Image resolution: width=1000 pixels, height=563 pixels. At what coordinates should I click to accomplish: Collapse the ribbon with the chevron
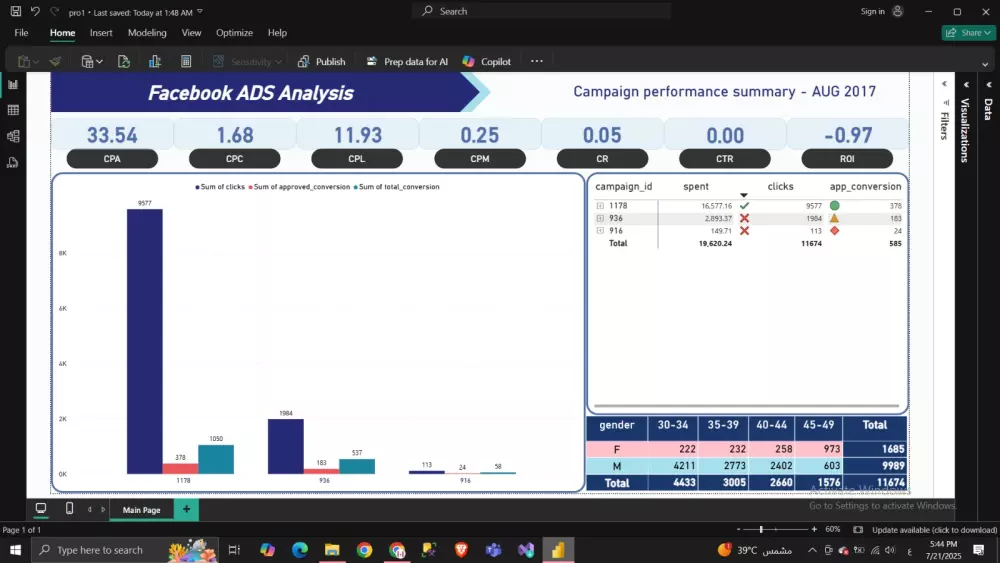click(x=985, y=64)
